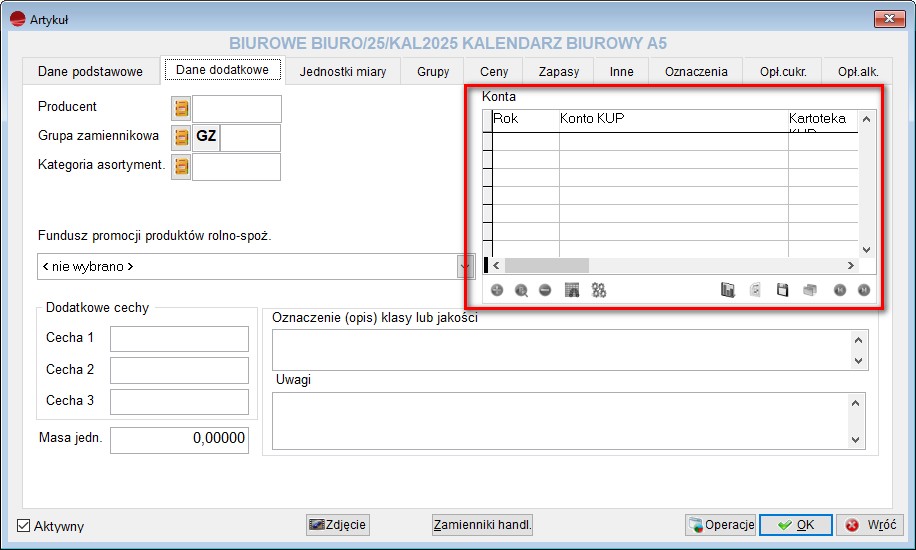916x550 pixels.
Task: Click into the Masa jedn. field
Action: (178, 440)
